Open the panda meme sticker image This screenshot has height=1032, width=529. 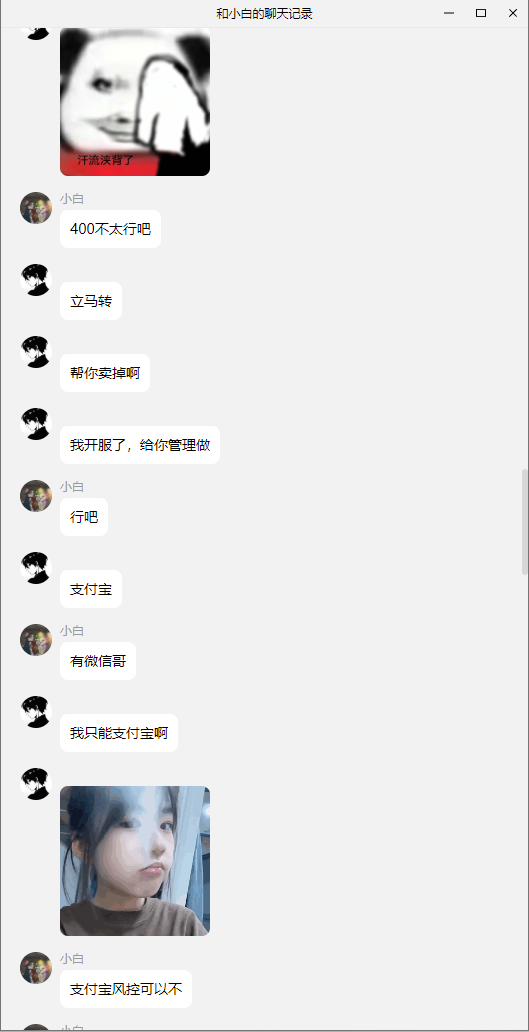tap(135, 102)
